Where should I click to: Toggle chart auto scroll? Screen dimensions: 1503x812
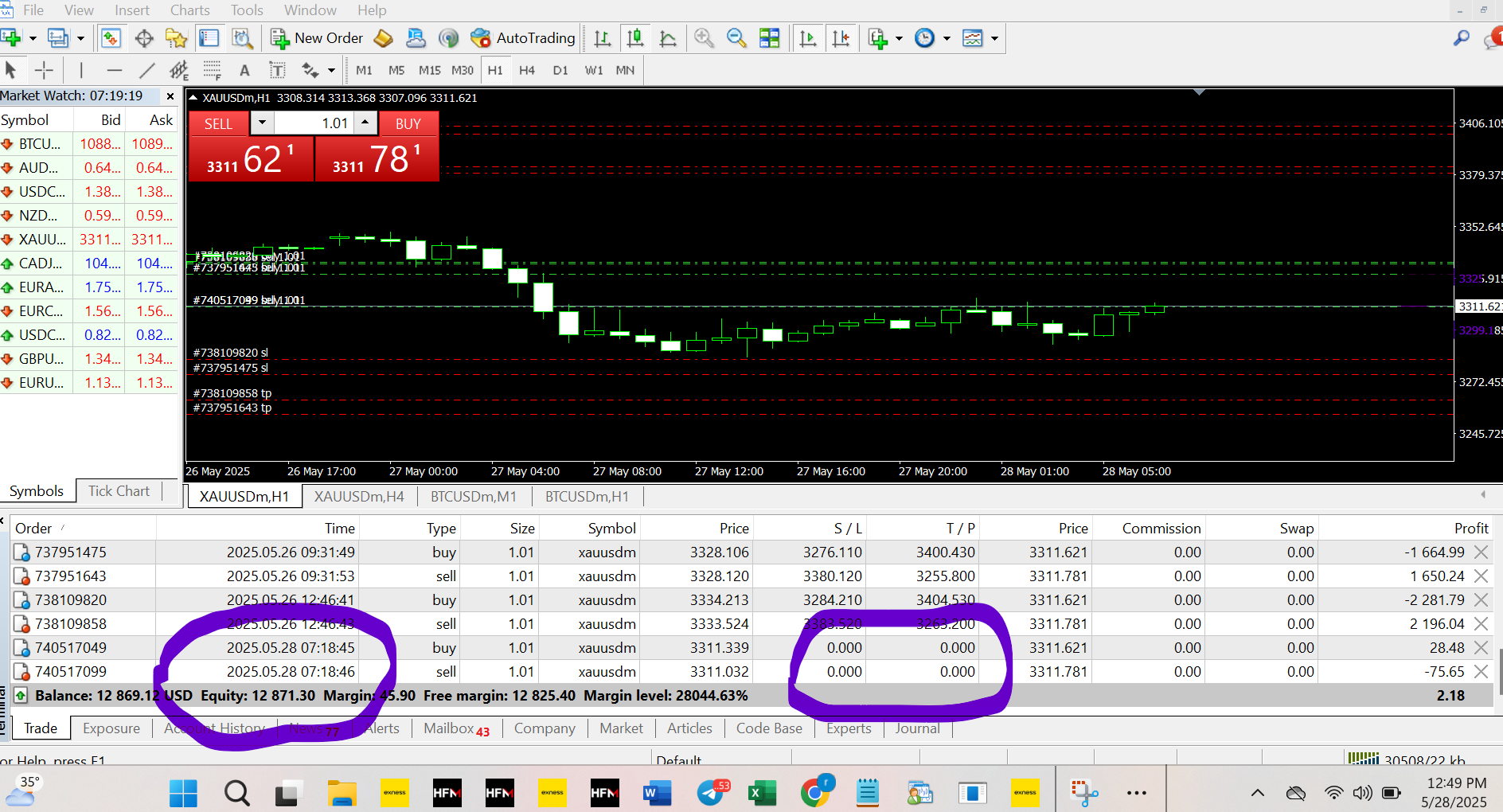pyautogui.click(x=808, y=37)
